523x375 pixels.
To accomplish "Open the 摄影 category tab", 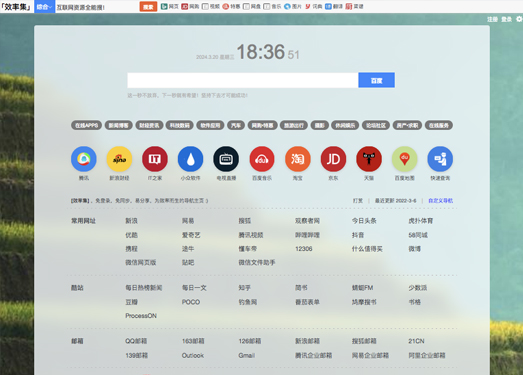I will 320,125.
